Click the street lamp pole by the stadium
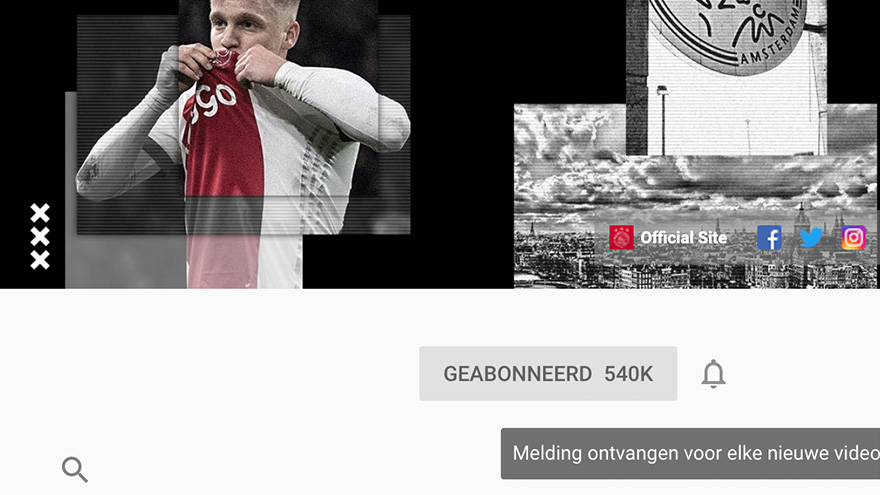 click(x=663, y=121)
